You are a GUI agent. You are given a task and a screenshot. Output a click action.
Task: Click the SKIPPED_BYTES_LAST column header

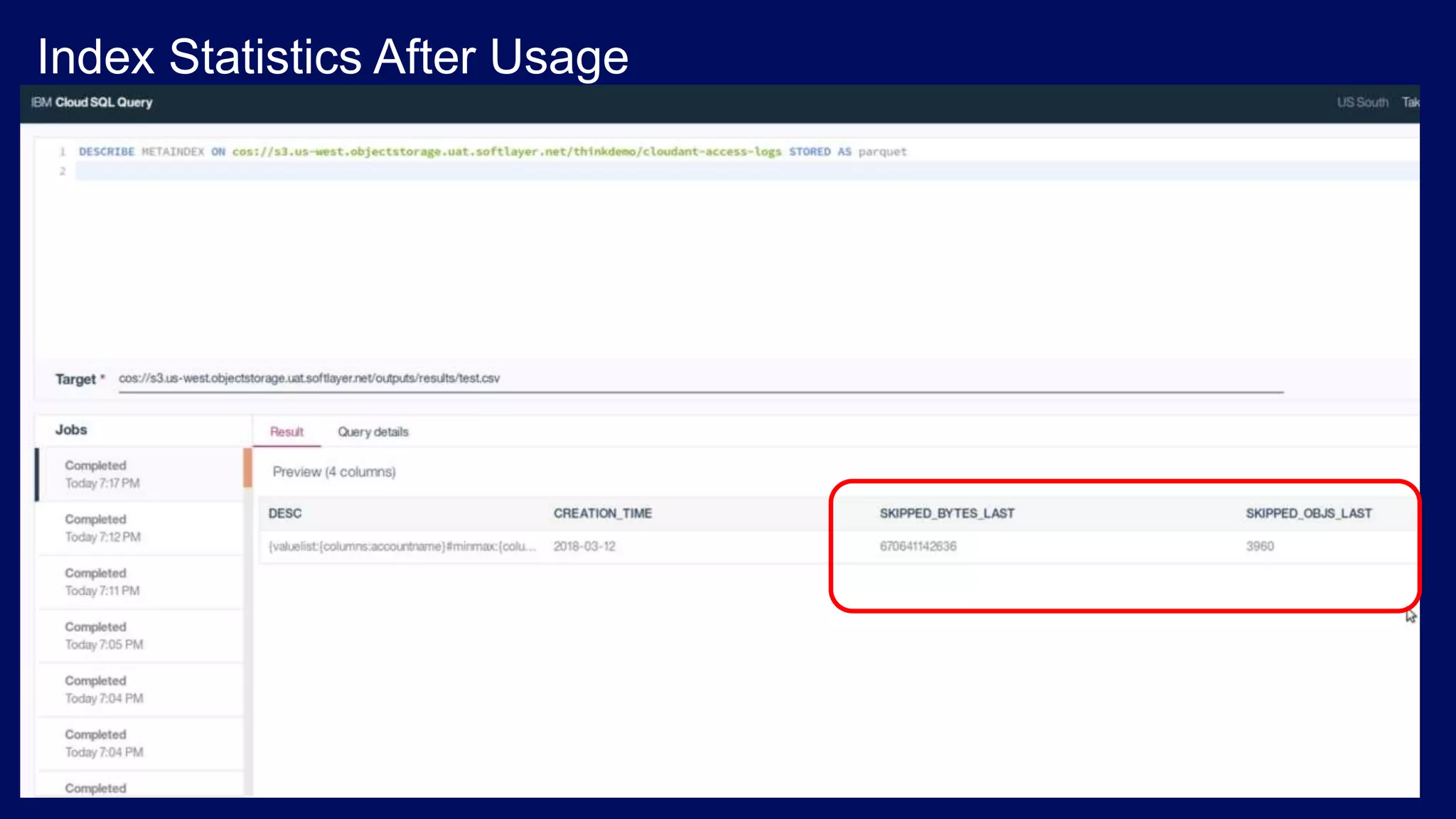pyautogui.click(x=947, y=513)
